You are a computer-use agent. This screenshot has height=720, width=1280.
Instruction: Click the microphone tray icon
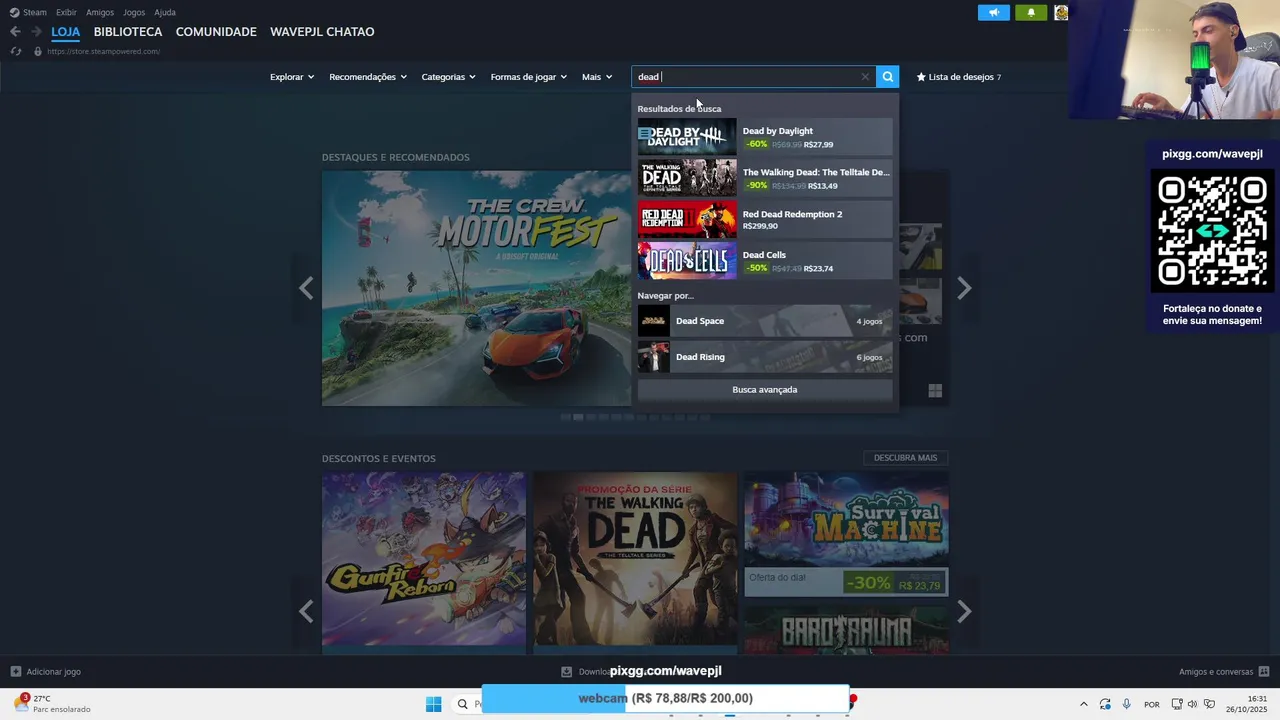pyautogui.click(x=1127, y=704)
